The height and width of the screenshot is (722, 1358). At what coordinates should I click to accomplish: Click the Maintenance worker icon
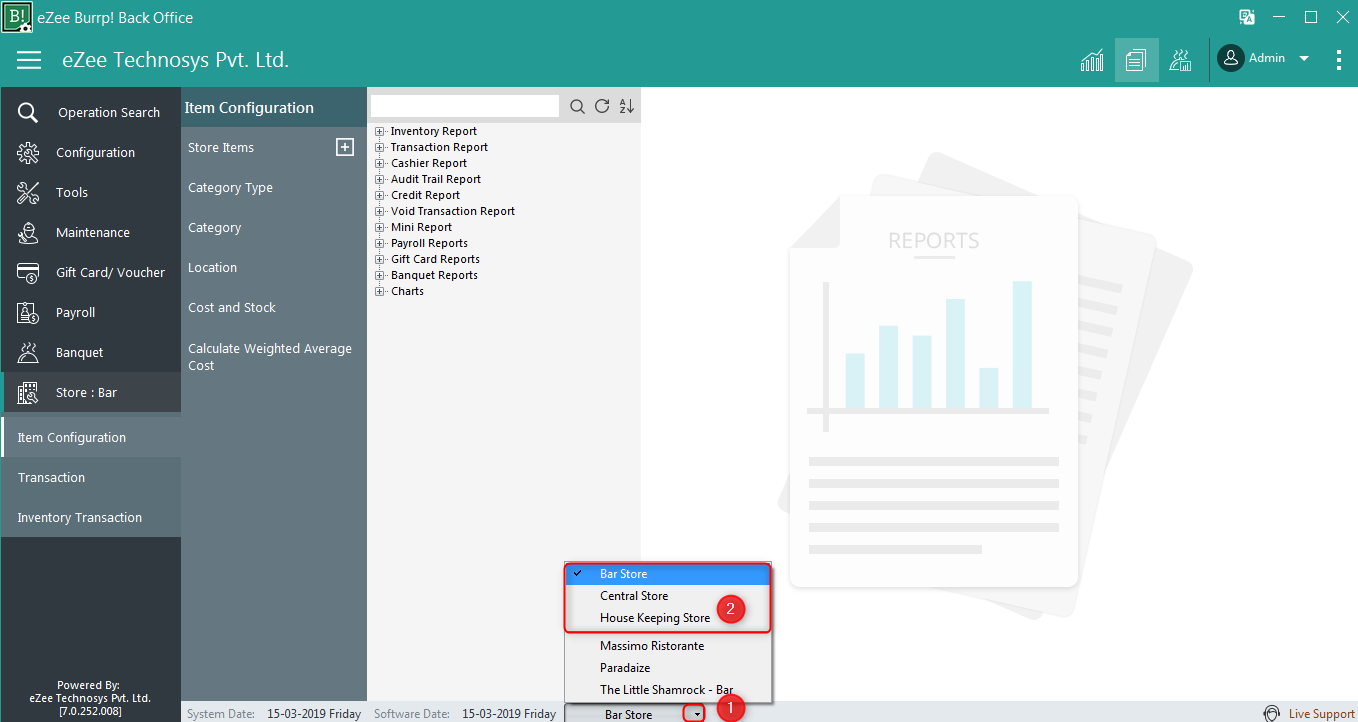(28, 232)
